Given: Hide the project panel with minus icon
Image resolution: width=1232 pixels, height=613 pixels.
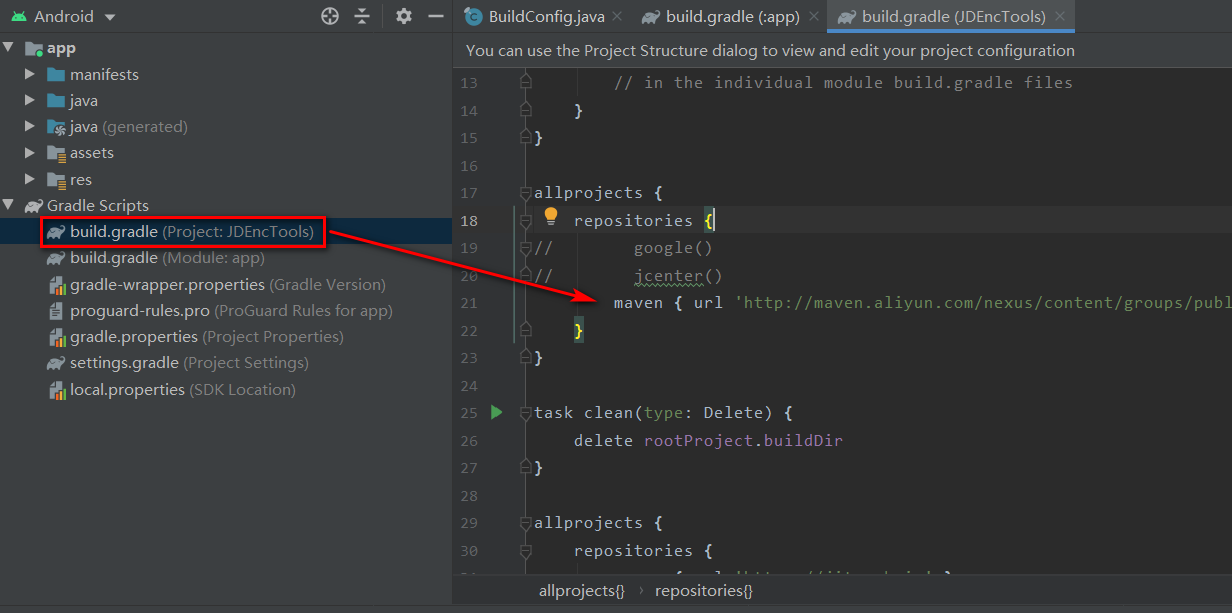Looking at the screenshot, I should pyautogui.click(x=435, y=16).
